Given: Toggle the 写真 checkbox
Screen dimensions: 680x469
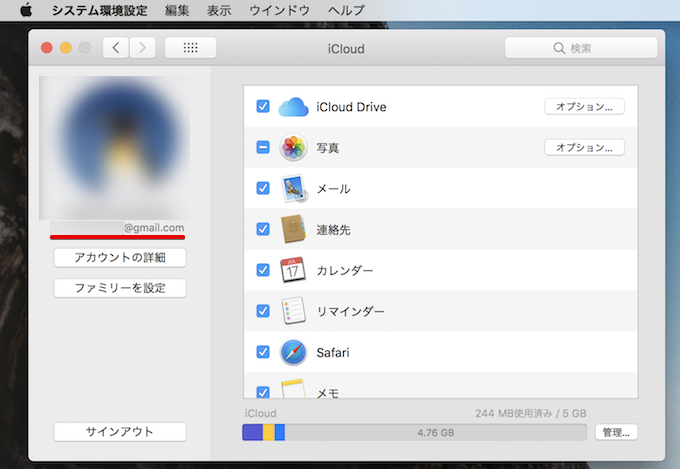Looking at the screenshot, I should pos(263,147).
